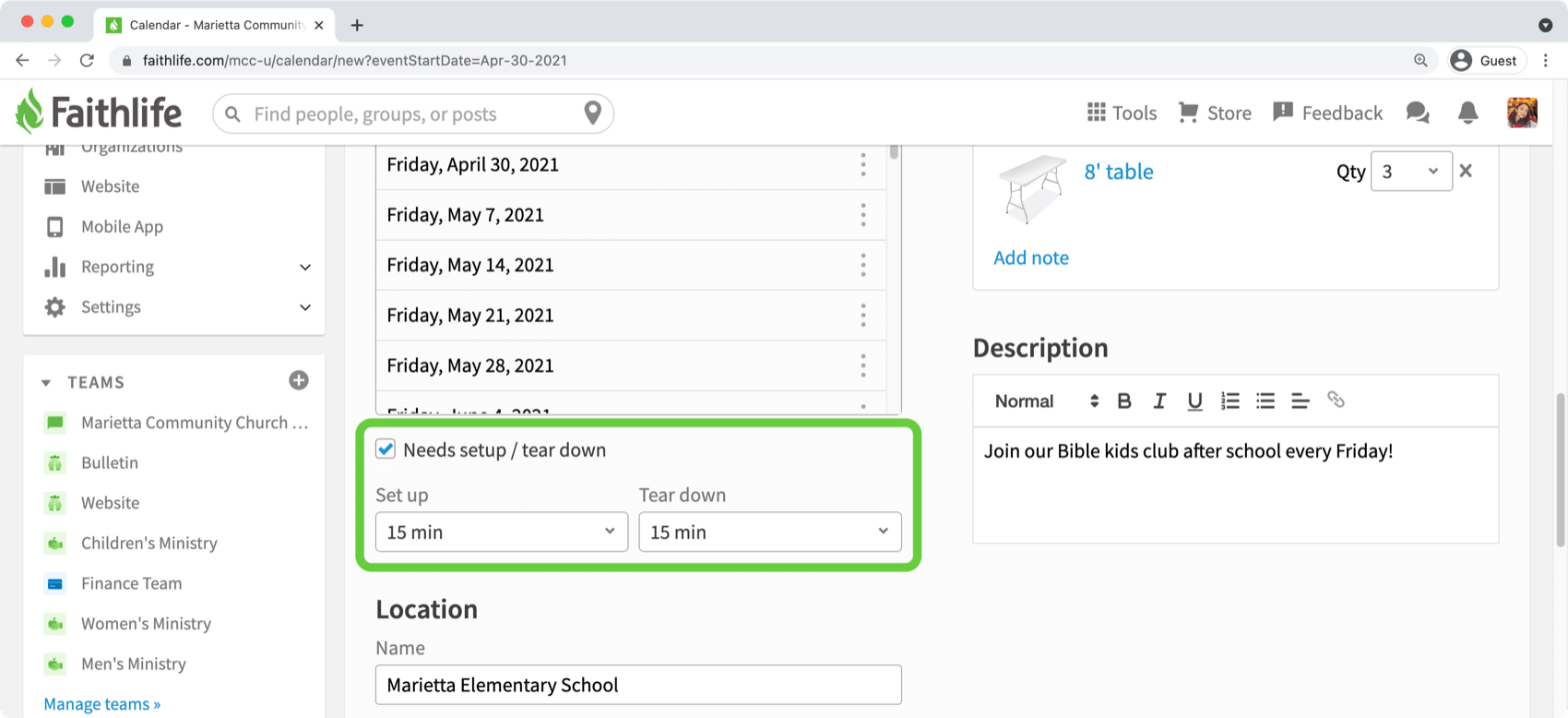Open the Chrome three-dot menu
The width and height of the screenshot is (1568, 718).
tap(1546, 61)
